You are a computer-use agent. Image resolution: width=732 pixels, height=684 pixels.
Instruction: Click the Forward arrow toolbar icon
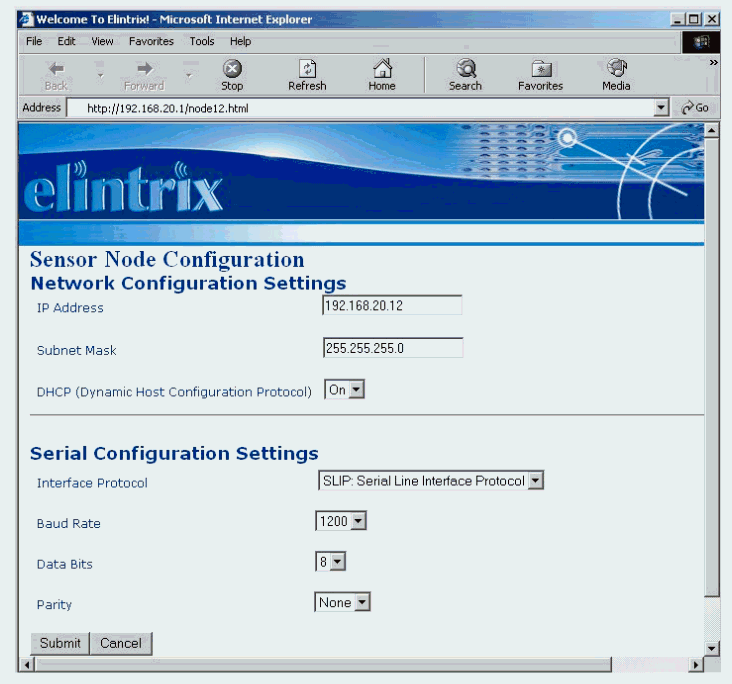tap(144, 69)
